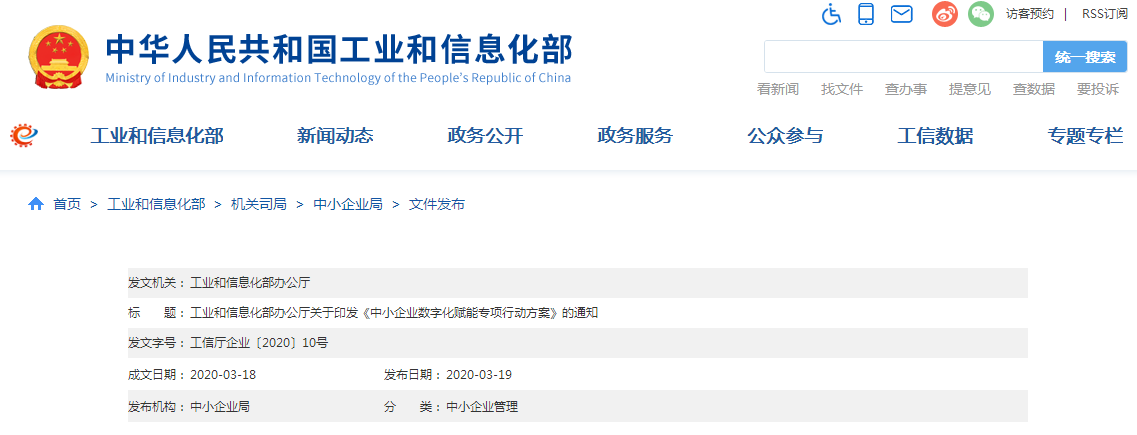The width and height of the screenshot is (1137, 435).
Task: Click the English ministry name subtitle
Action: coord(338,78)
